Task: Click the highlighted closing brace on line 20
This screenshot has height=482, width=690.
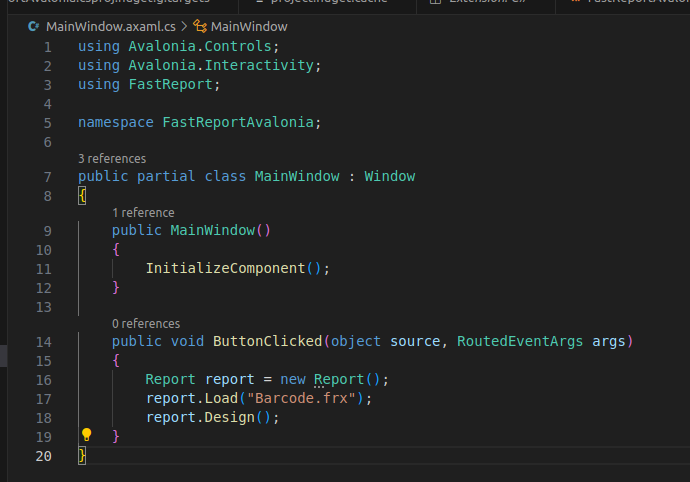Action: (82, 455)
